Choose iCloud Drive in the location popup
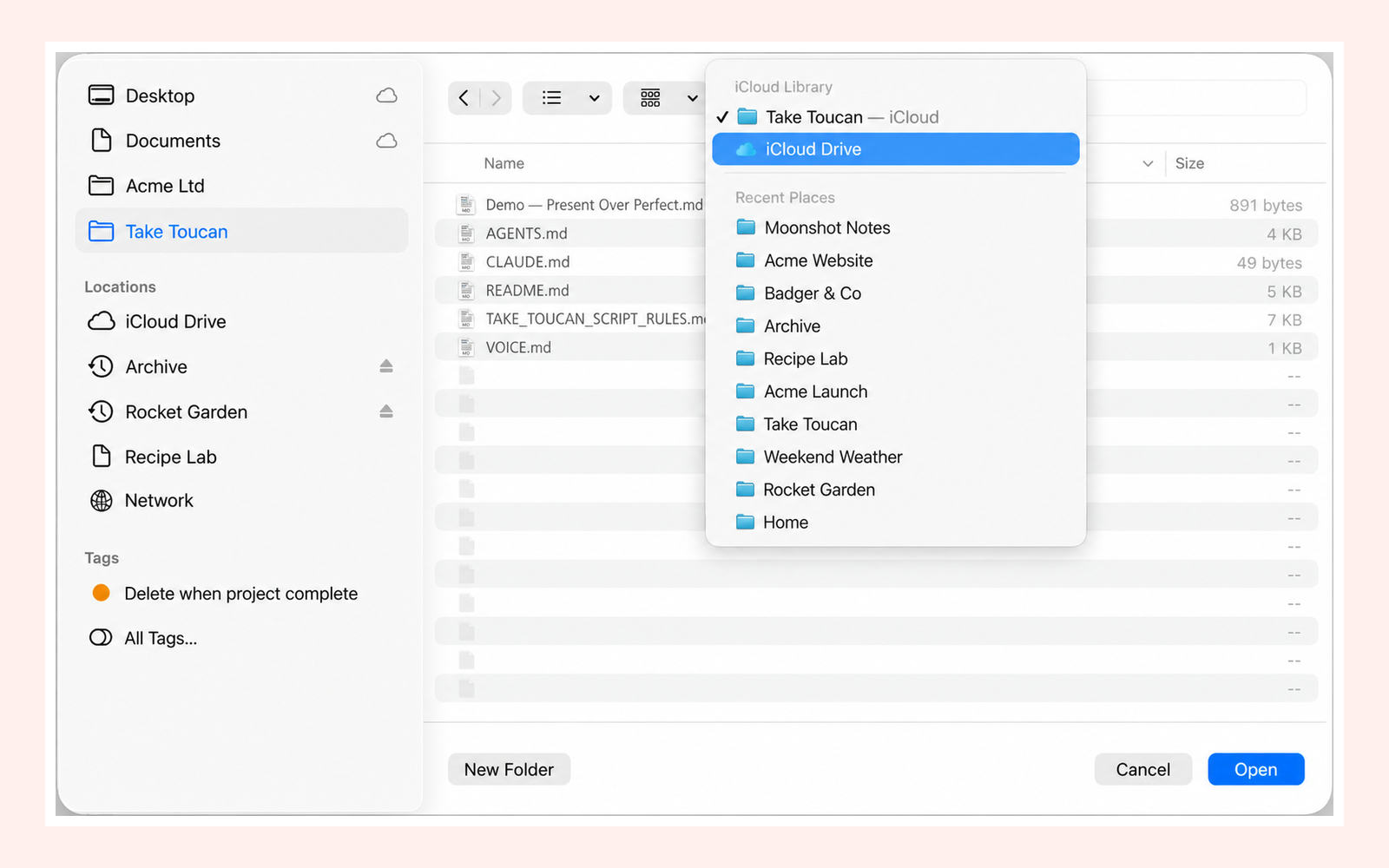1389x868 pixels. (895, 149)
